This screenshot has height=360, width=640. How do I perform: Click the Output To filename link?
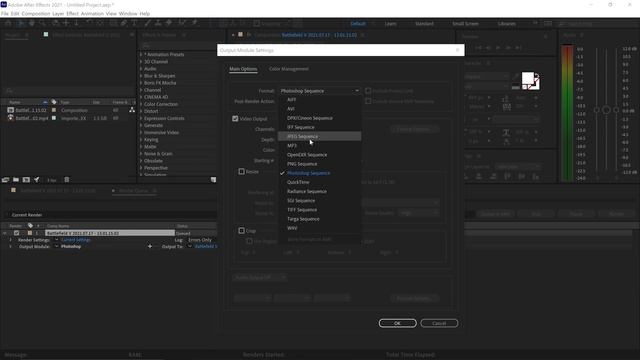[x=206, y=247]
